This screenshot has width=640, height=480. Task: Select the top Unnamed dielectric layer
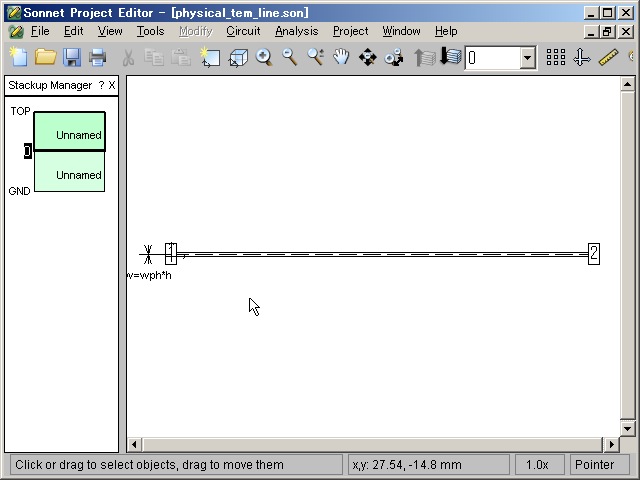[69, 131]
